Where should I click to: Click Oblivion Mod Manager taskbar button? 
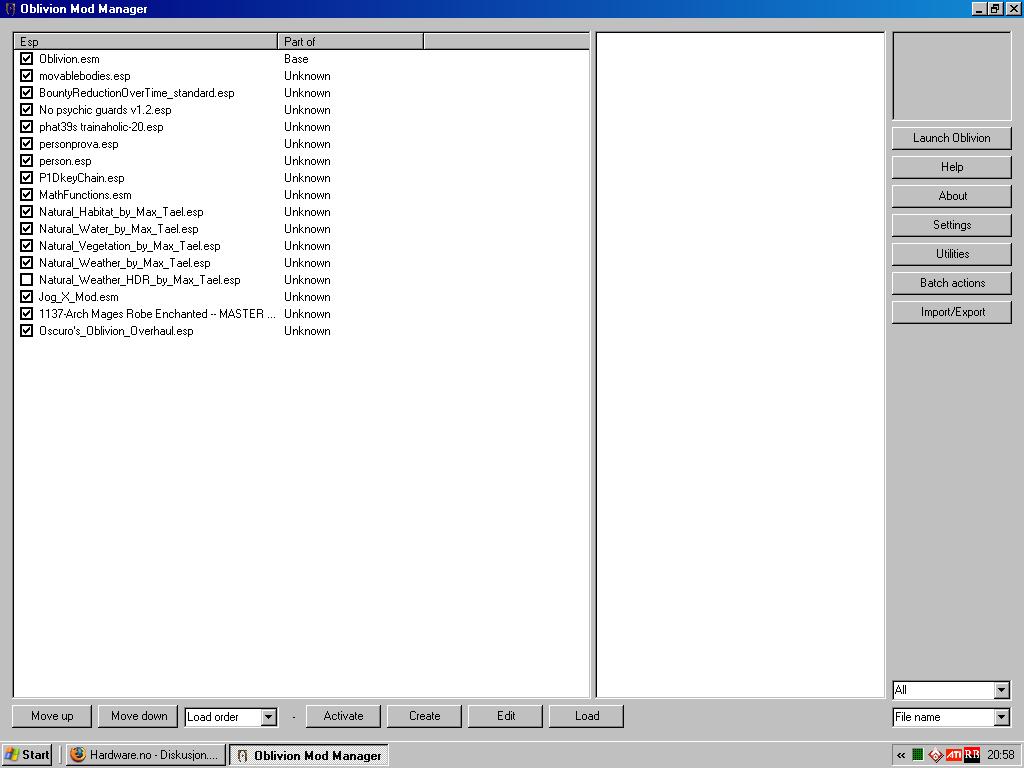pyautogui.click(x=310, y=755)
